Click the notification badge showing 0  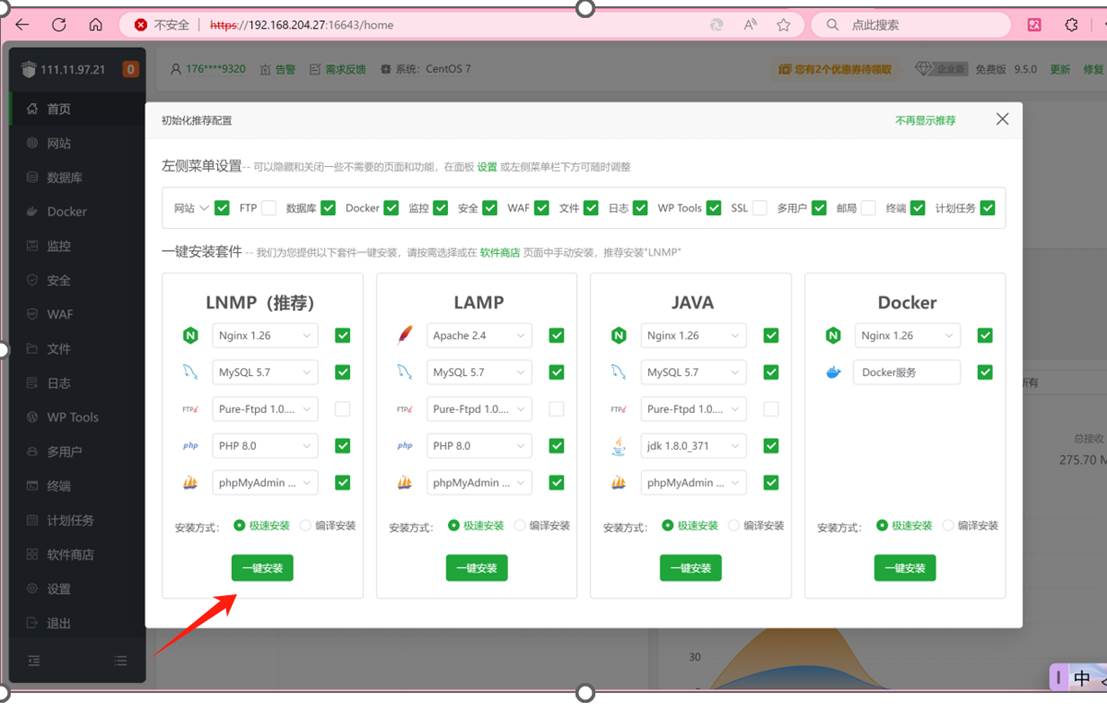point(131,69)
